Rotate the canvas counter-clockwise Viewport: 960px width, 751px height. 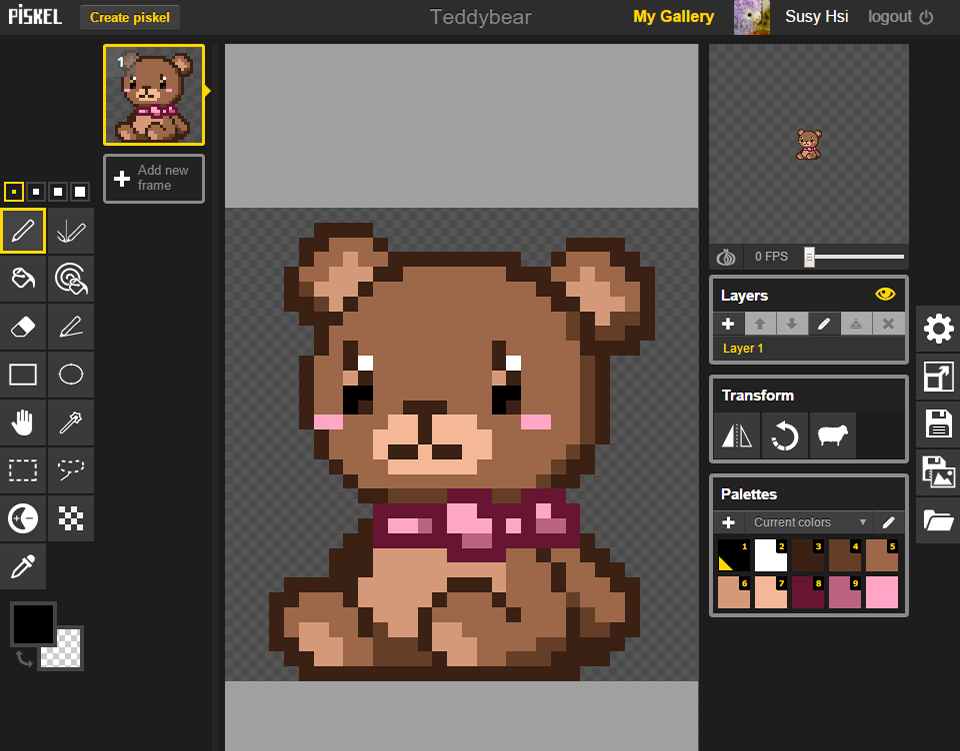tap(785, 436)
